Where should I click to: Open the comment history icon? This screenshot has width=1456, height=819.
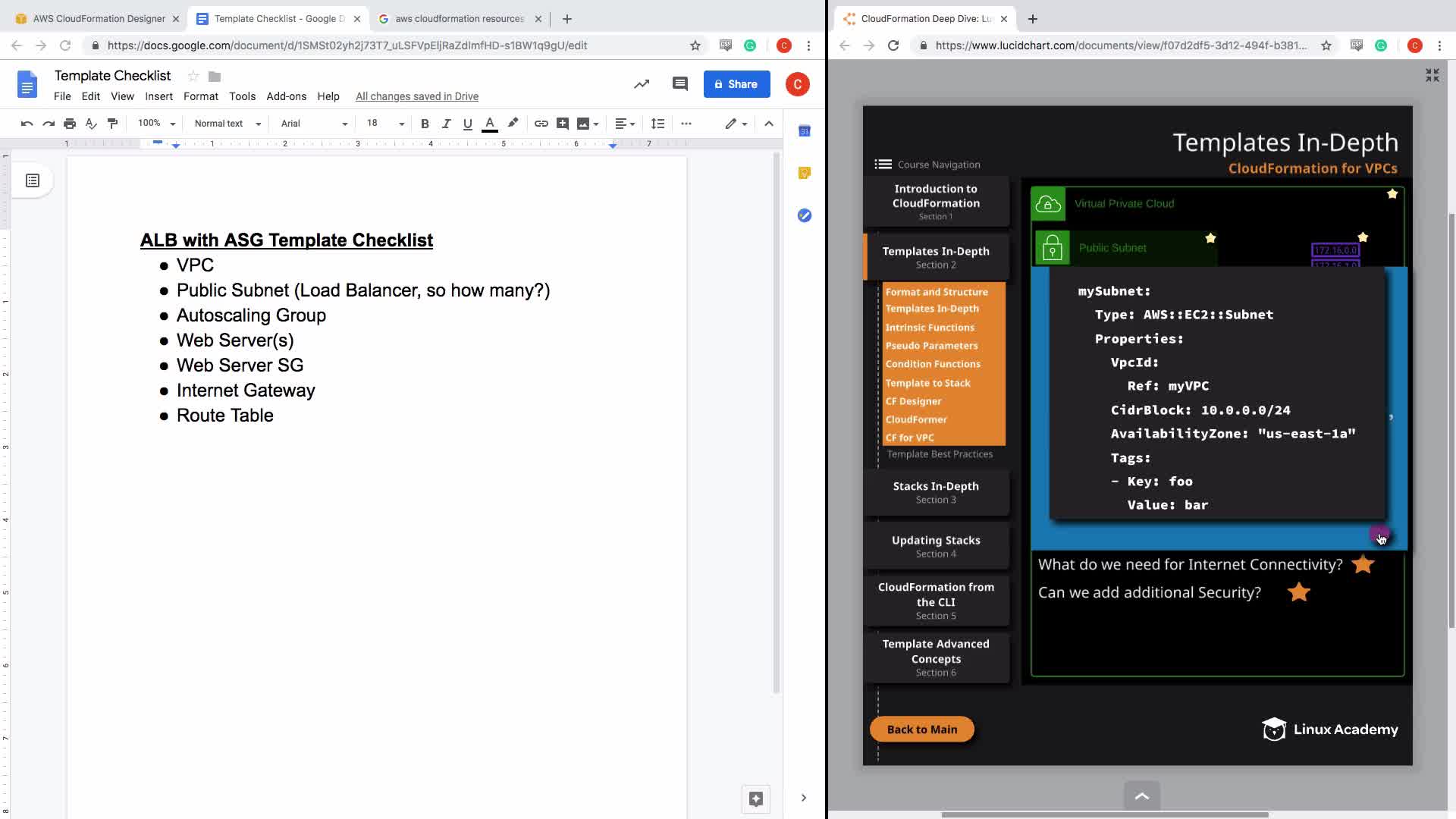point(679,84)
